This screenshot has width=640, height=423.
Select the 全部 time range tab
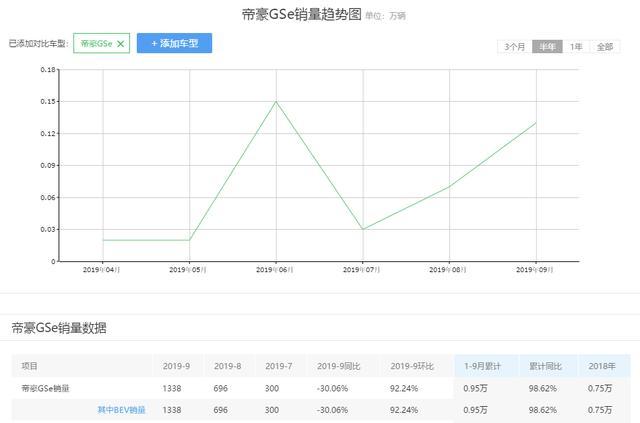coord(605,47)
